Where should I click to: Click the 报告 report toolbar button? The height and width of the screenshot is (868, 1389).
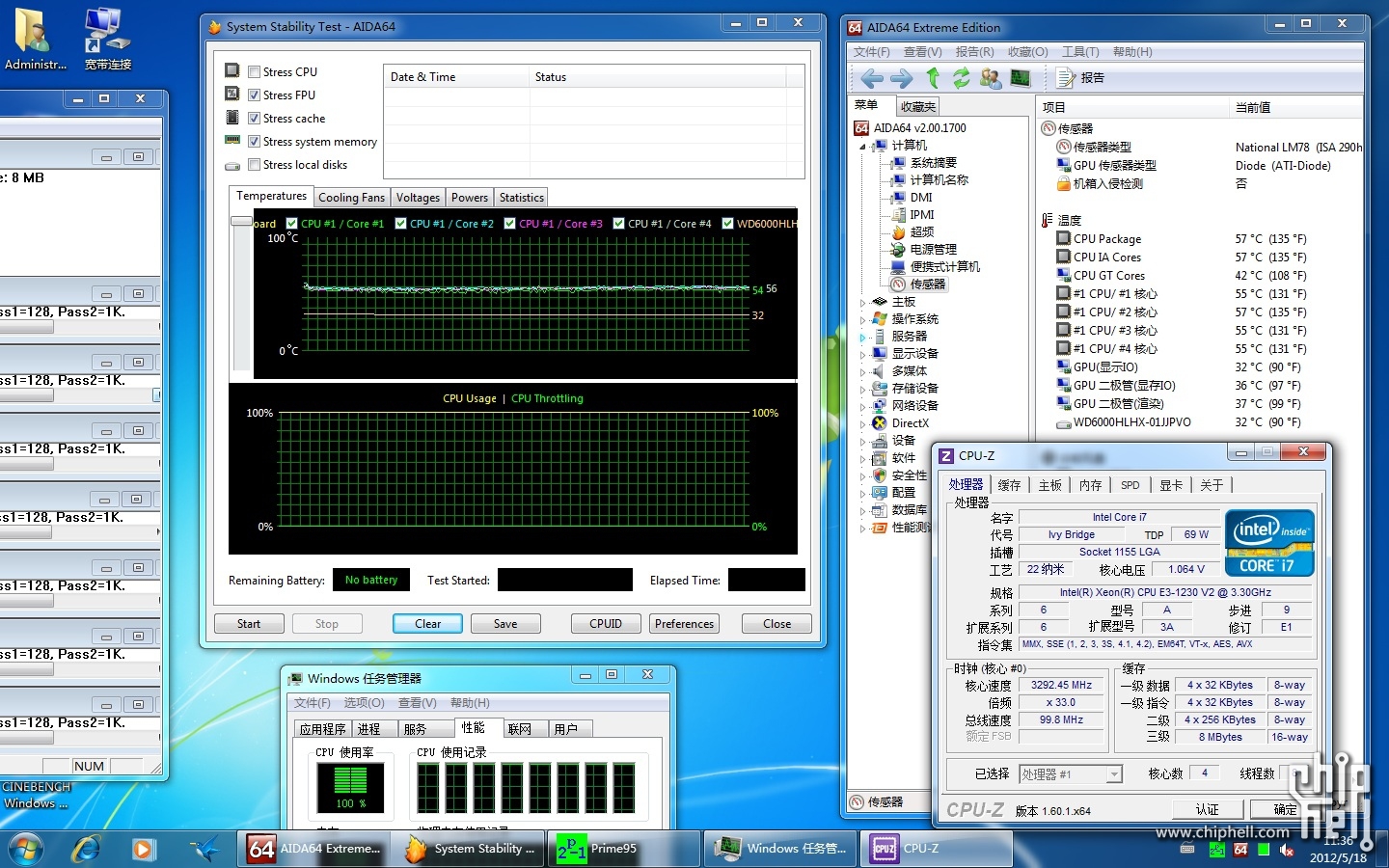pyautogui.click(x=1080, y=78)
